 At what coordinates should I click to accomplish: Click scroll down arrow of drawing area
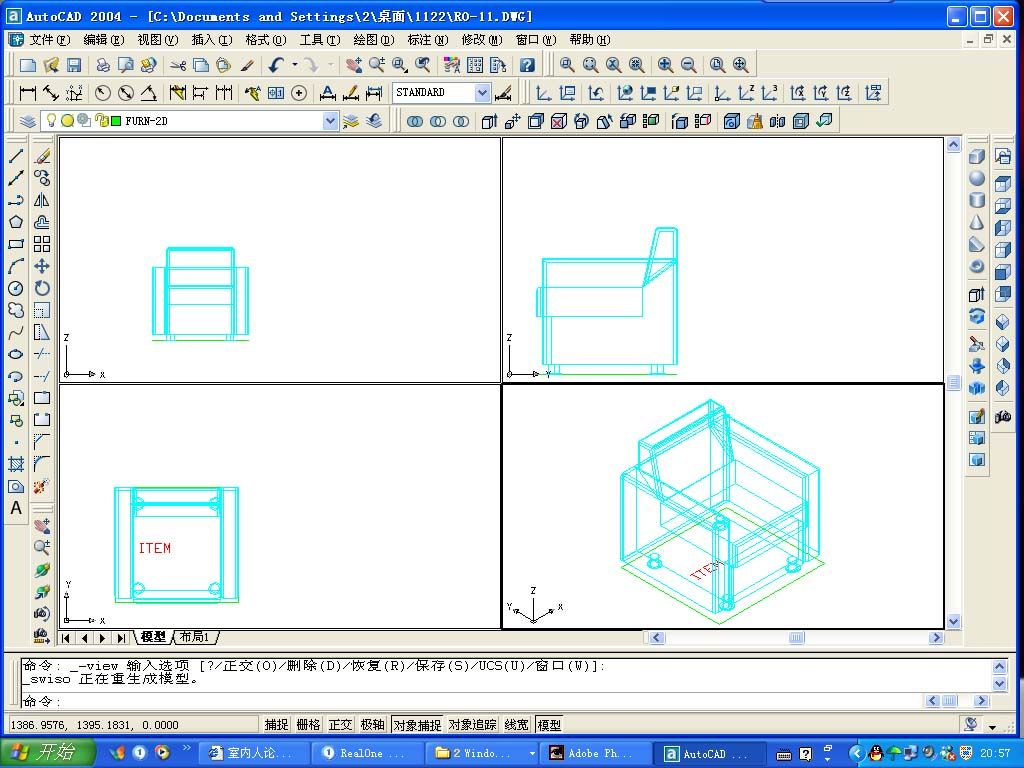953,622
